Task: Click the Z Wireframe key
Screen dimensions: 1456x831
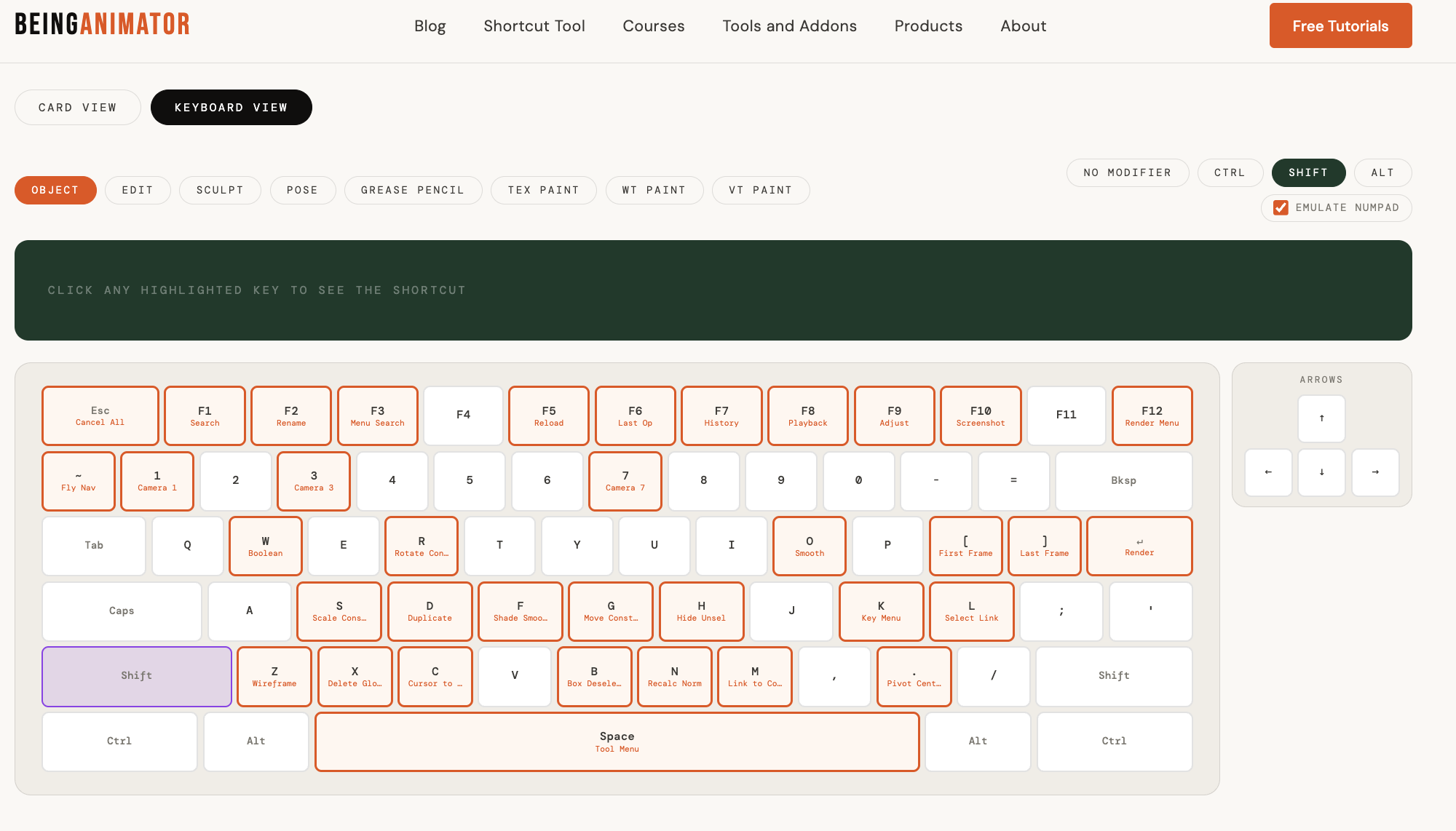Action: click(x=274, y=677)
